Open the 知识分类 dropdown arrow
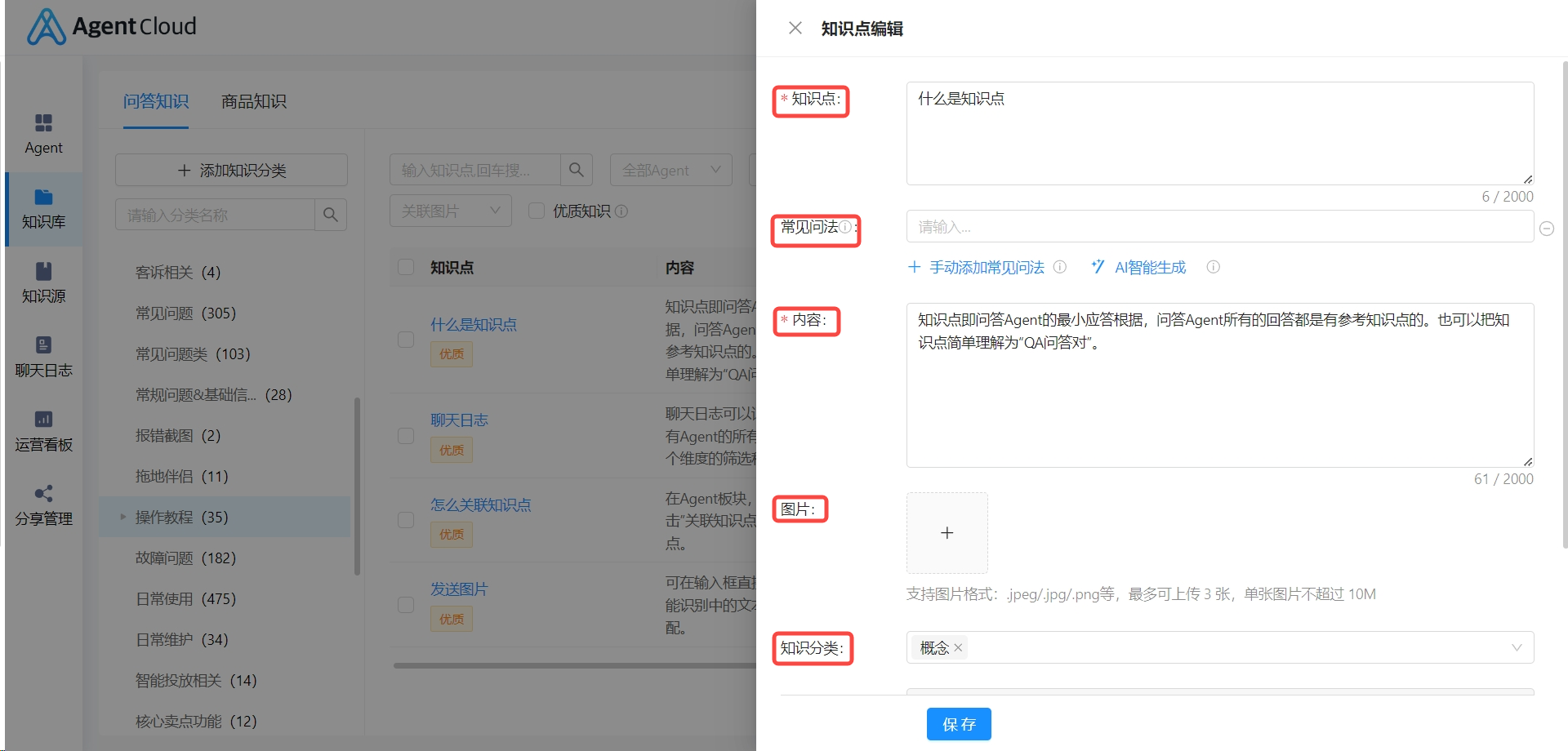 pos(1517,647)
